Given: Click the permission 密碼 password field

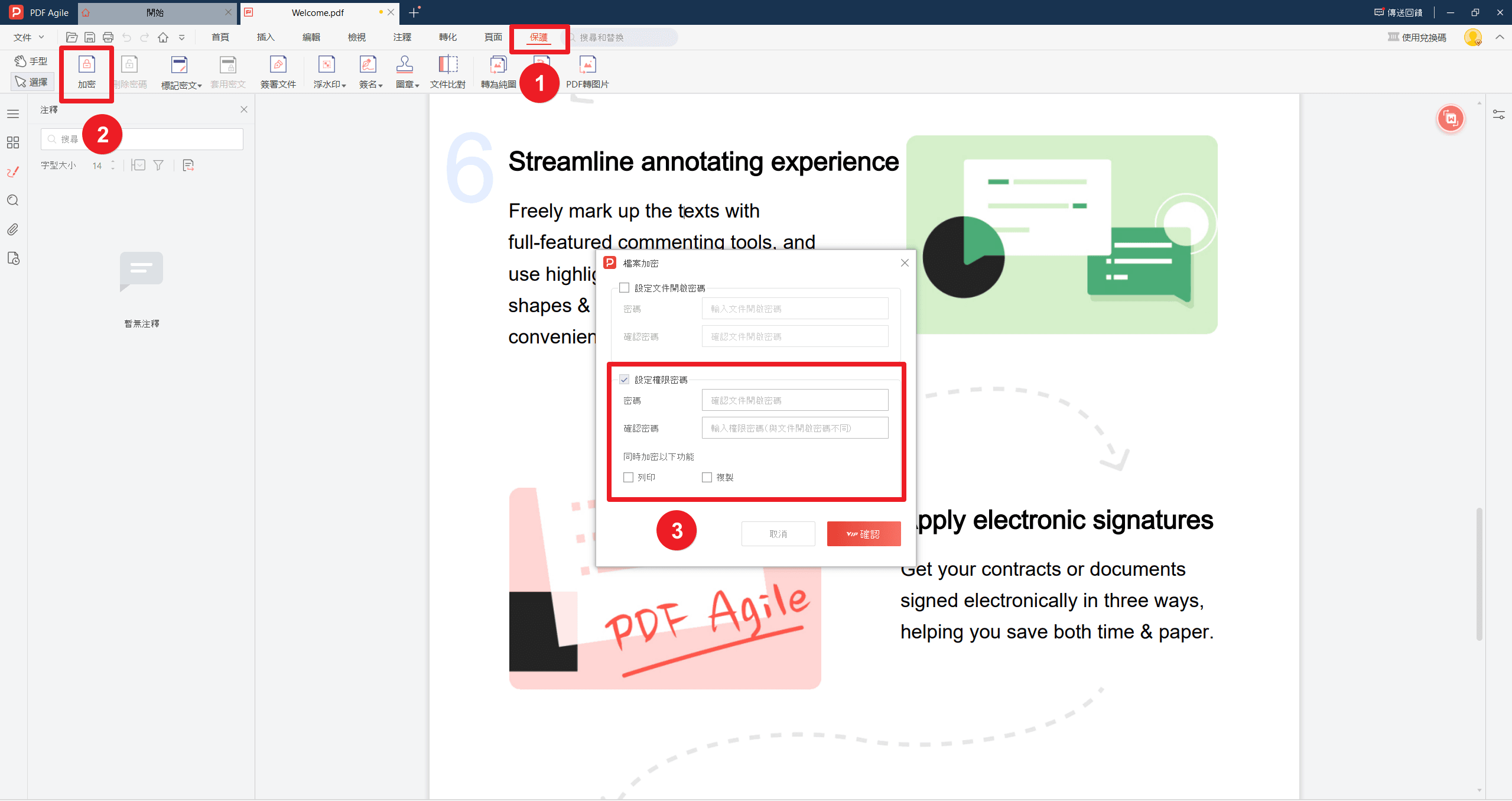Looking at the screenshot, I should [795, 400].
